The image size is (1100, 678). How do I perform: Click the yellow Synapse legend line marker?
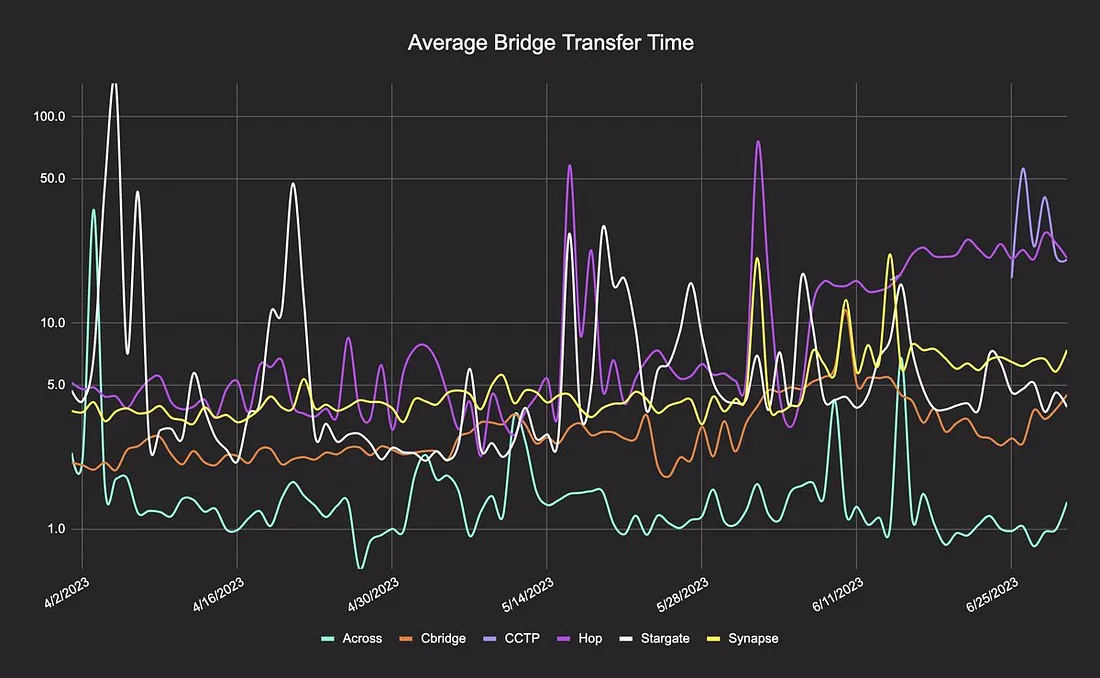(x=714, y=638)
